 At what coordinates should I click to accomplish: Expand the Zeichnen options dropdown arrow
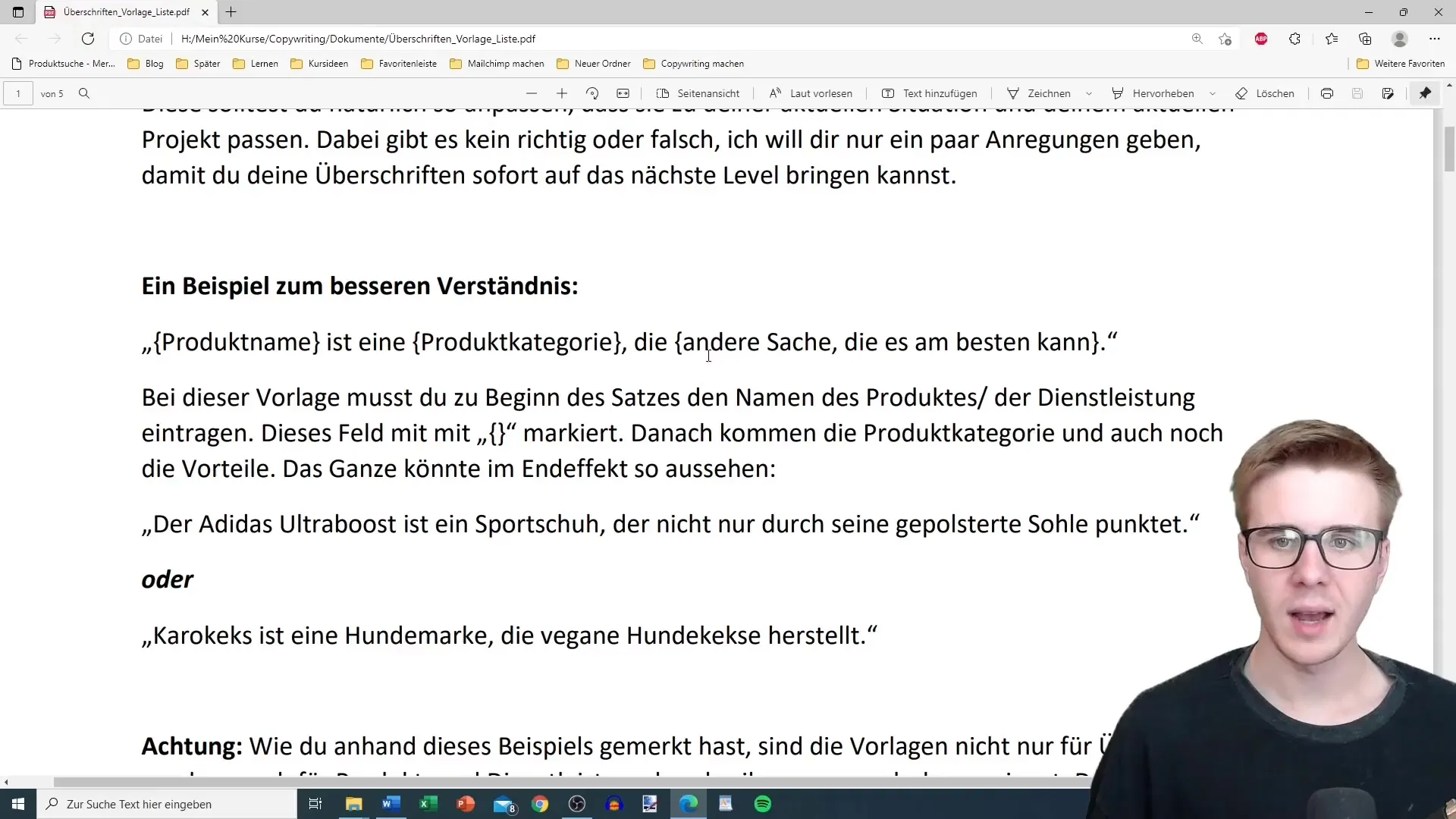coord(1089,93)
